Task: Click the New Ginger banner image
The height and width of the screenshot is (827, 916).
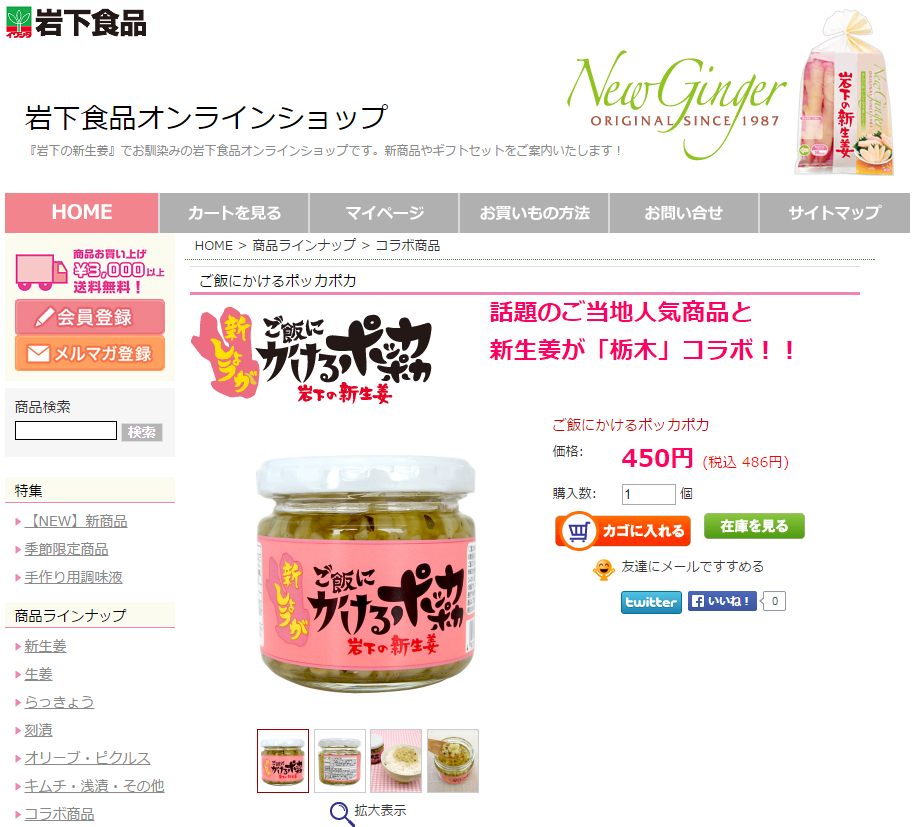Action: point(730,93)
